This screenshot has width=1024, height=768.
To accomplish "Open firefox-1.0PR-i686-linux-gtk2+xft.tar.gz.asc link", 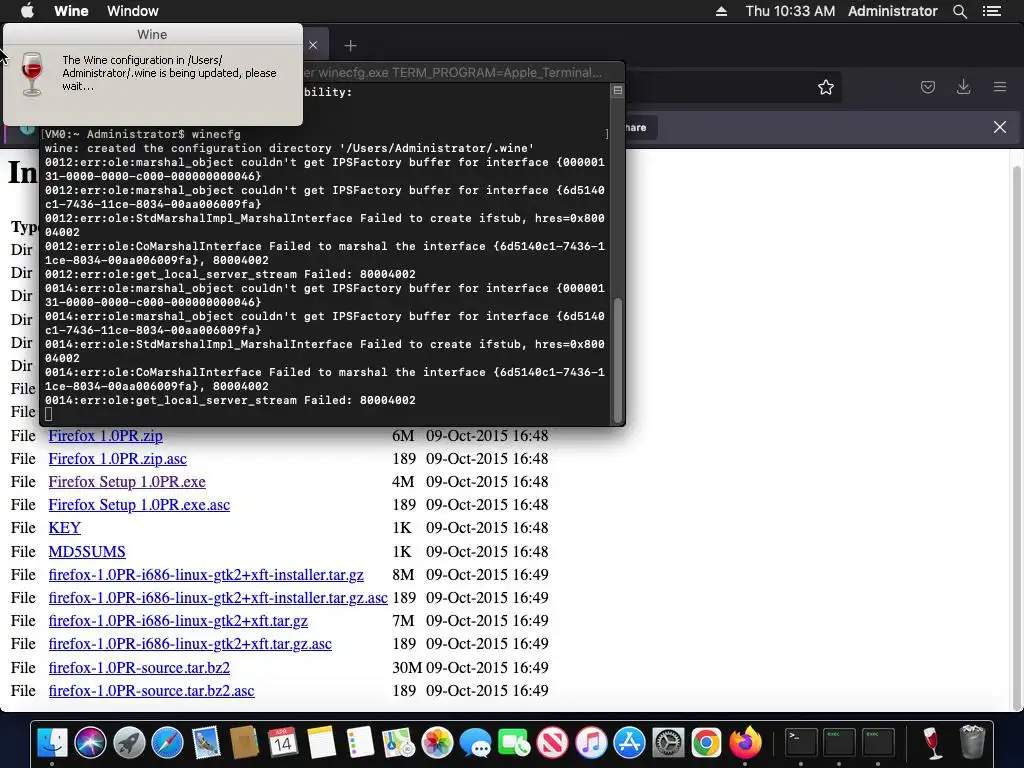I will tap(190, 644).
